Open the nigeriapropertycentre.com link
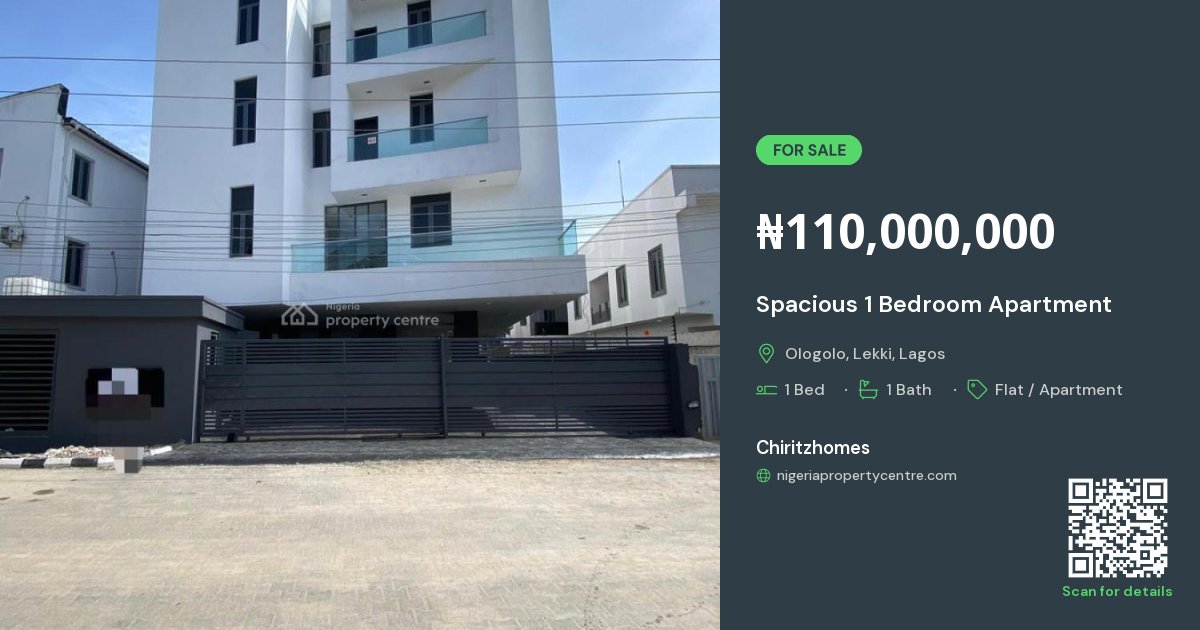 [867, 476]
